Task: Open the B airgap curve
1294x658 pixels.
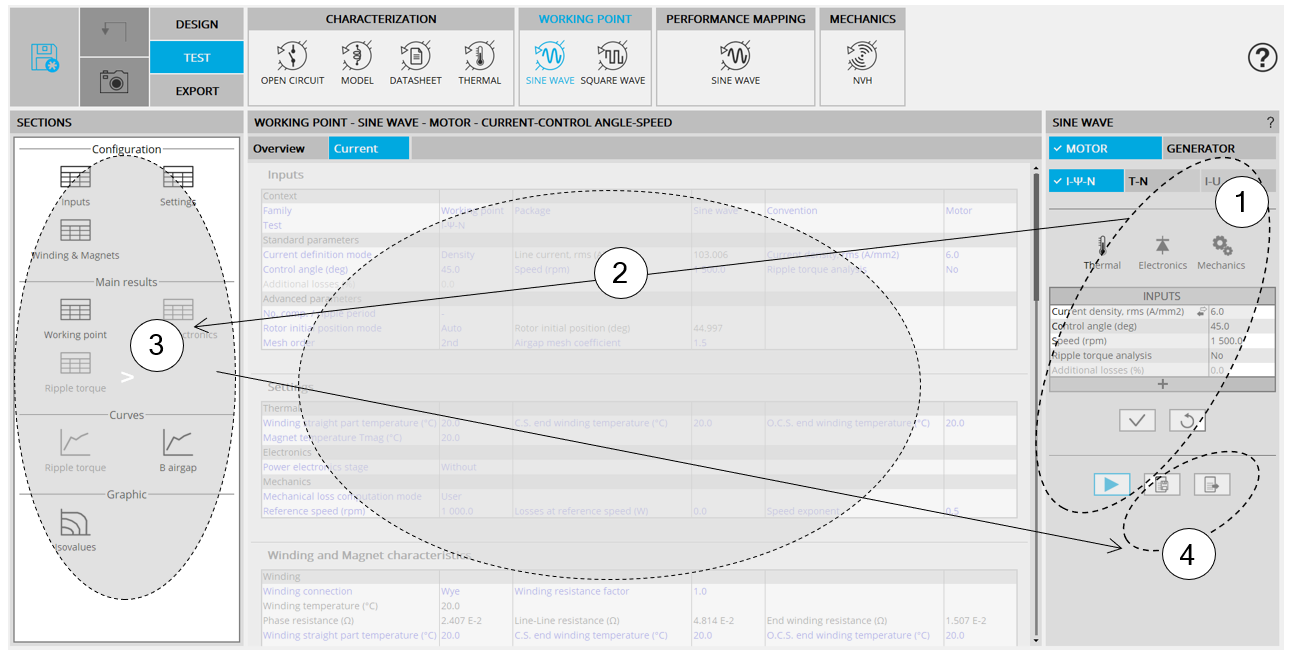Action: coord(178,449)
